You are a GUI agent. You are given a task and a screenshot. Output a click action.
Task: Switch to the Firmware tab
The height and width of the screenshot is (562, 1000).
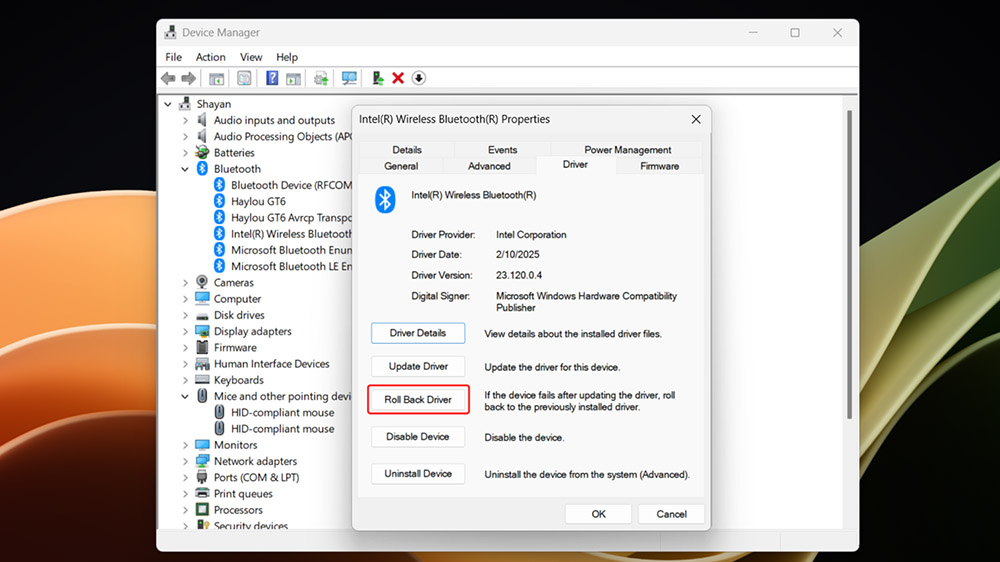click(x=659, y=166)
